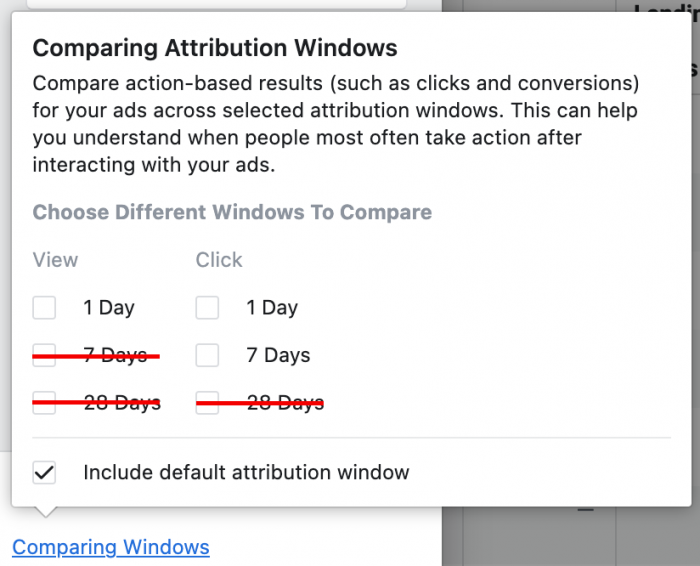Click the struck-through "28 Days" label under Click
Screen dimensions: 700x566
284,403
